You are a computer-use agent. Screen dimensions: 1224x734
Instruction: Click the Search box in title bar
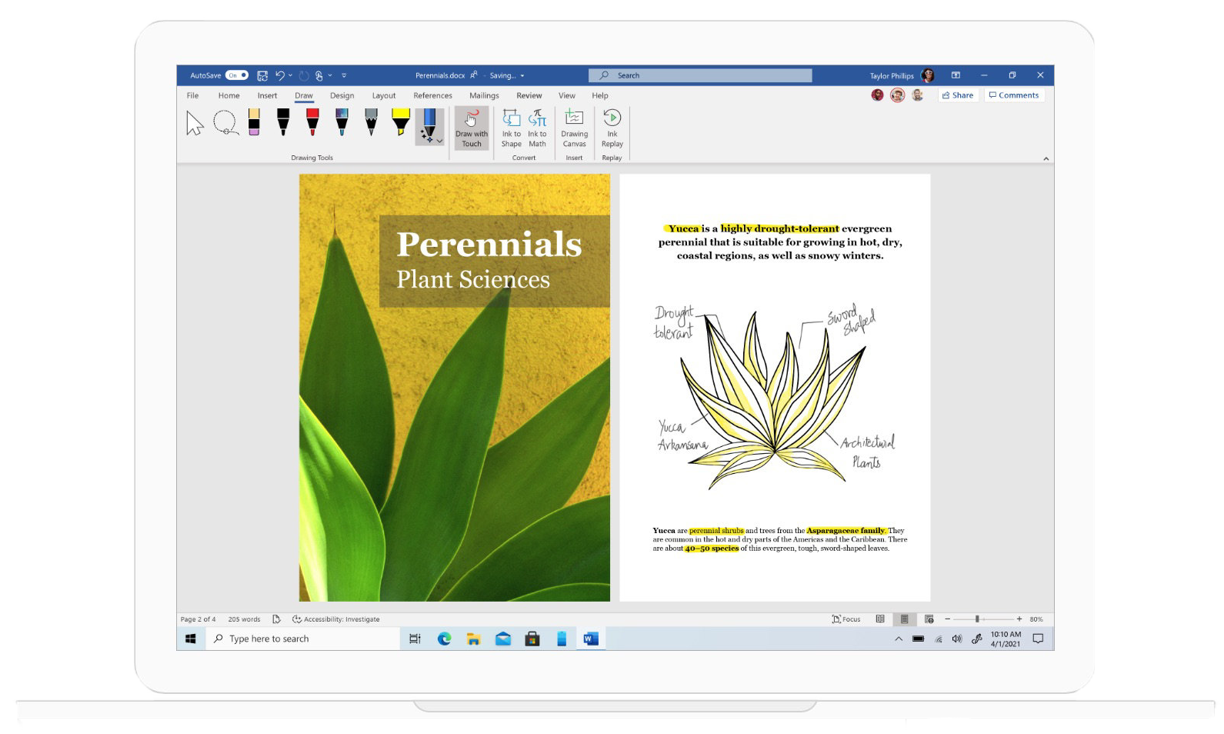tap(700, 75)
